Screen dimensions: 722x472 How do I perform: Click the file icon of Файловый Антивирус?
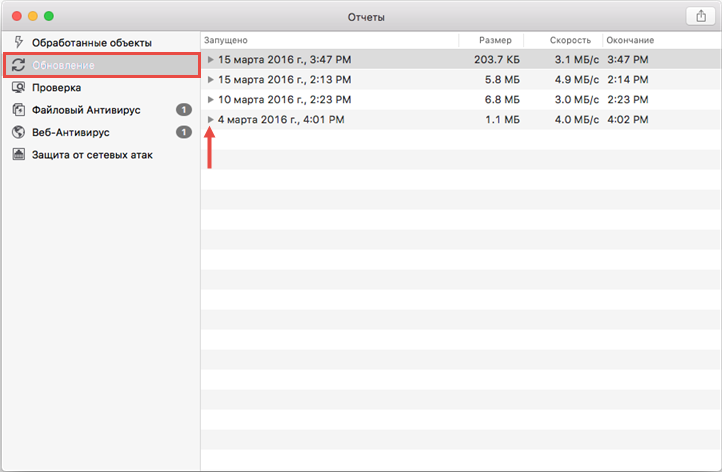(x=18, y=110)
